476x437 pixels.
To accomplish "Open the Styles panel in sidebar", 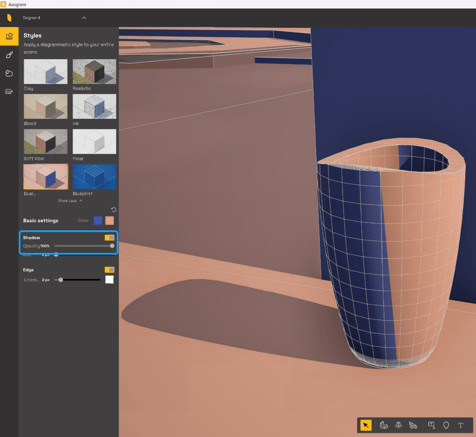I will (x=9, y=36).
